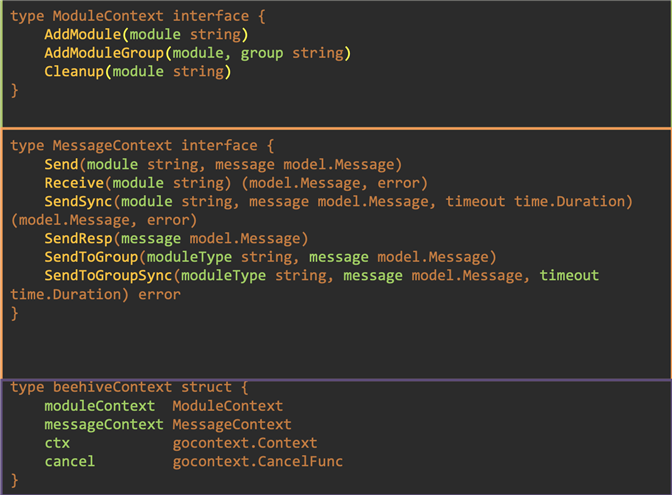This screenshot has width=672, height=495.
Task: Select the SendResp method name
Action: click(x=78, y=238)
